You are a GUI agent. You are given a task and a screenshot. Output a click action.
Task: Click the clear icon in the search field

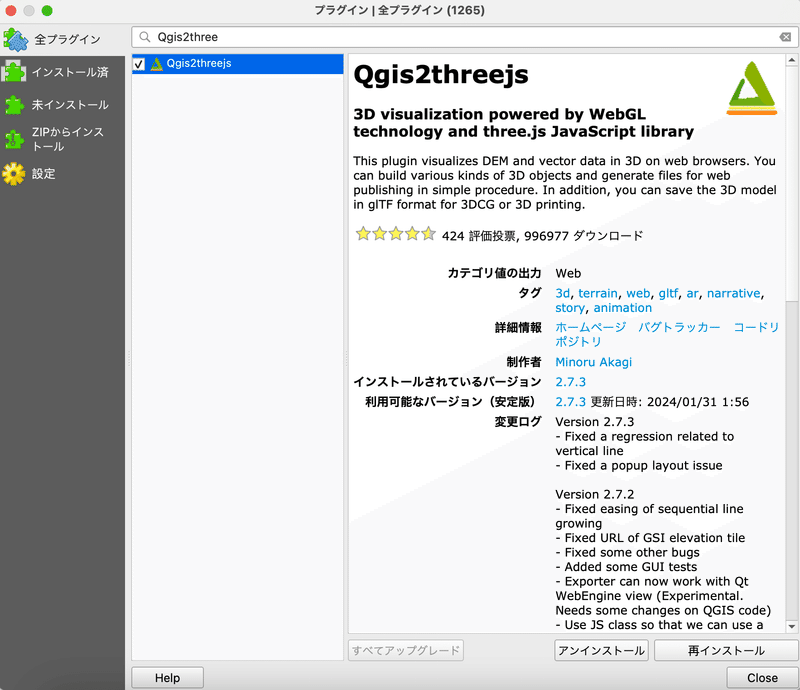(x=783, y=36)
